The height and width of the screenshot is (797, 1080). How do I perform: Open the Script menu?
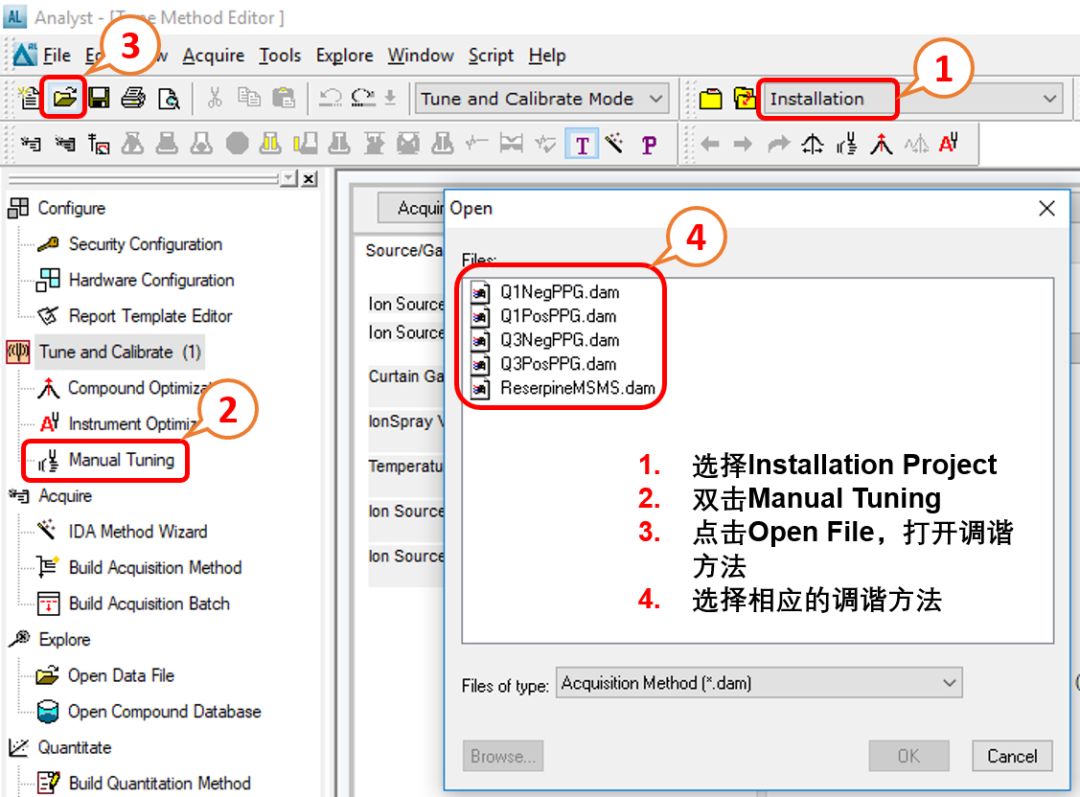pyautogui.click(x=491, y=55)
